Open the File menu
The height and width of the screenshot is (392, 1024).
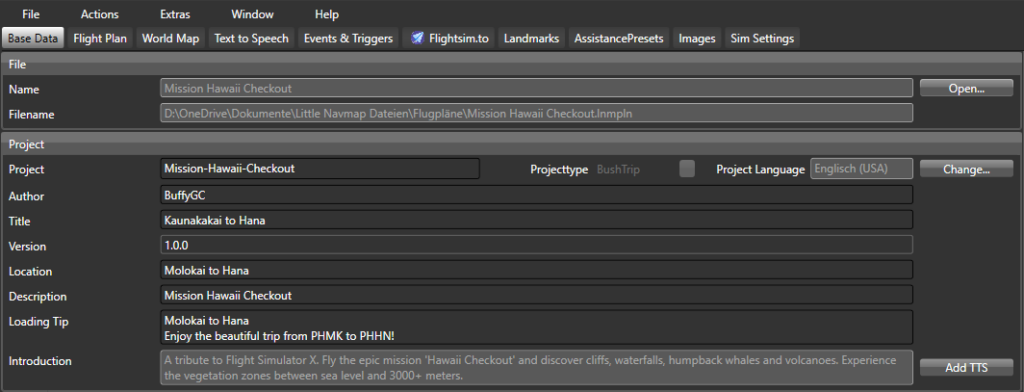click(x=31, y=14)
